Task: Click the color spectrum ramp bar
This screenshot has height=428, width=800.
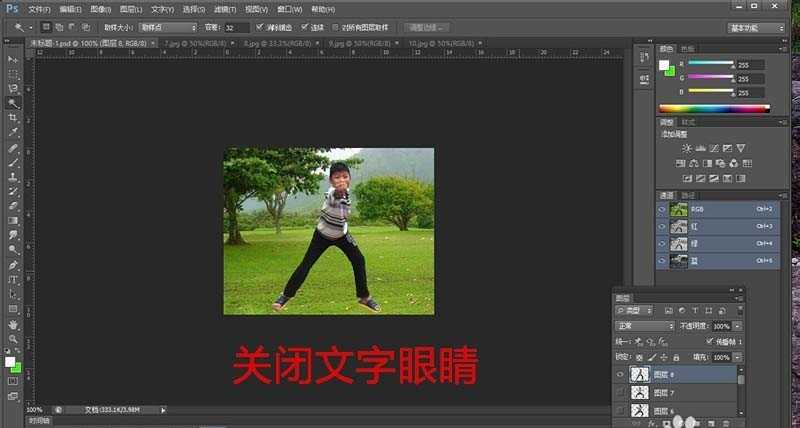Action: pyautogui.click(x=712, y=108)
